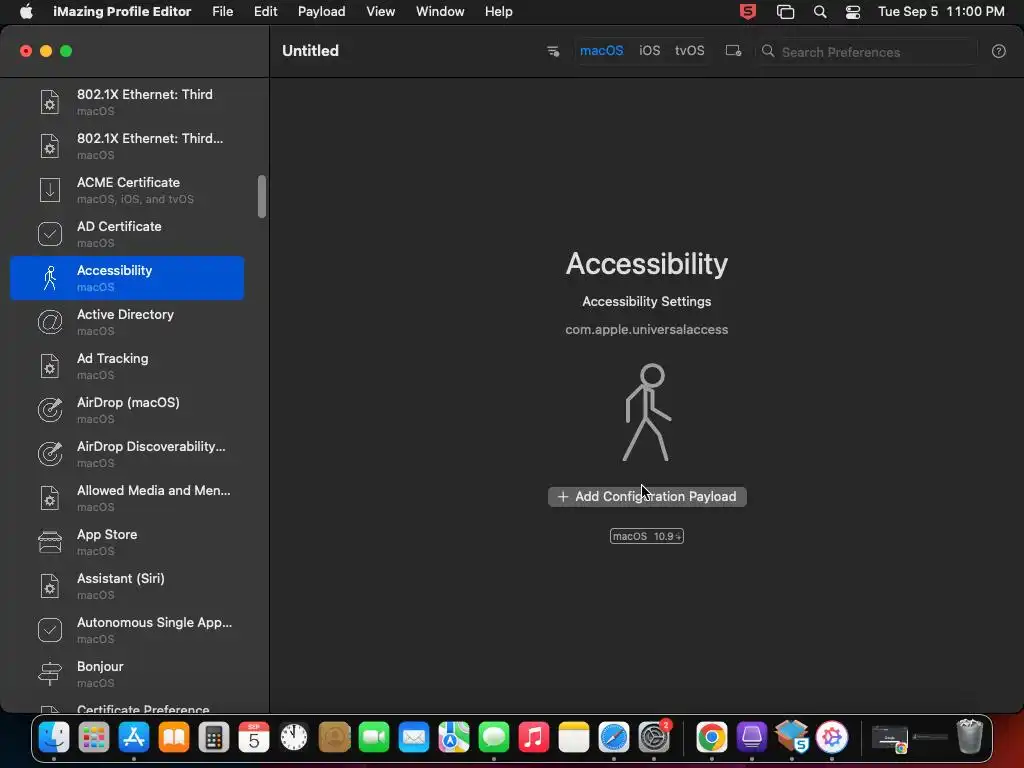Screen dimensions: 1024x768
Task: Open Control Center in the menu bar
Action: point(853,12)
